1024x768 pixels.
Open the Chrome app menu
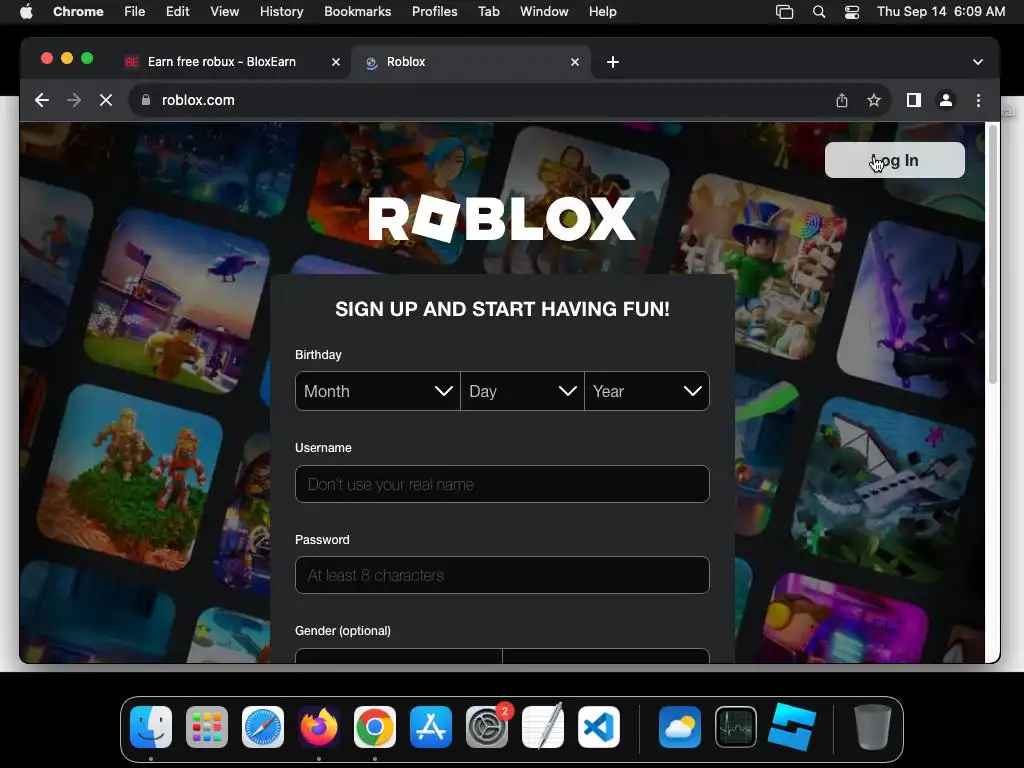(78, 11)
